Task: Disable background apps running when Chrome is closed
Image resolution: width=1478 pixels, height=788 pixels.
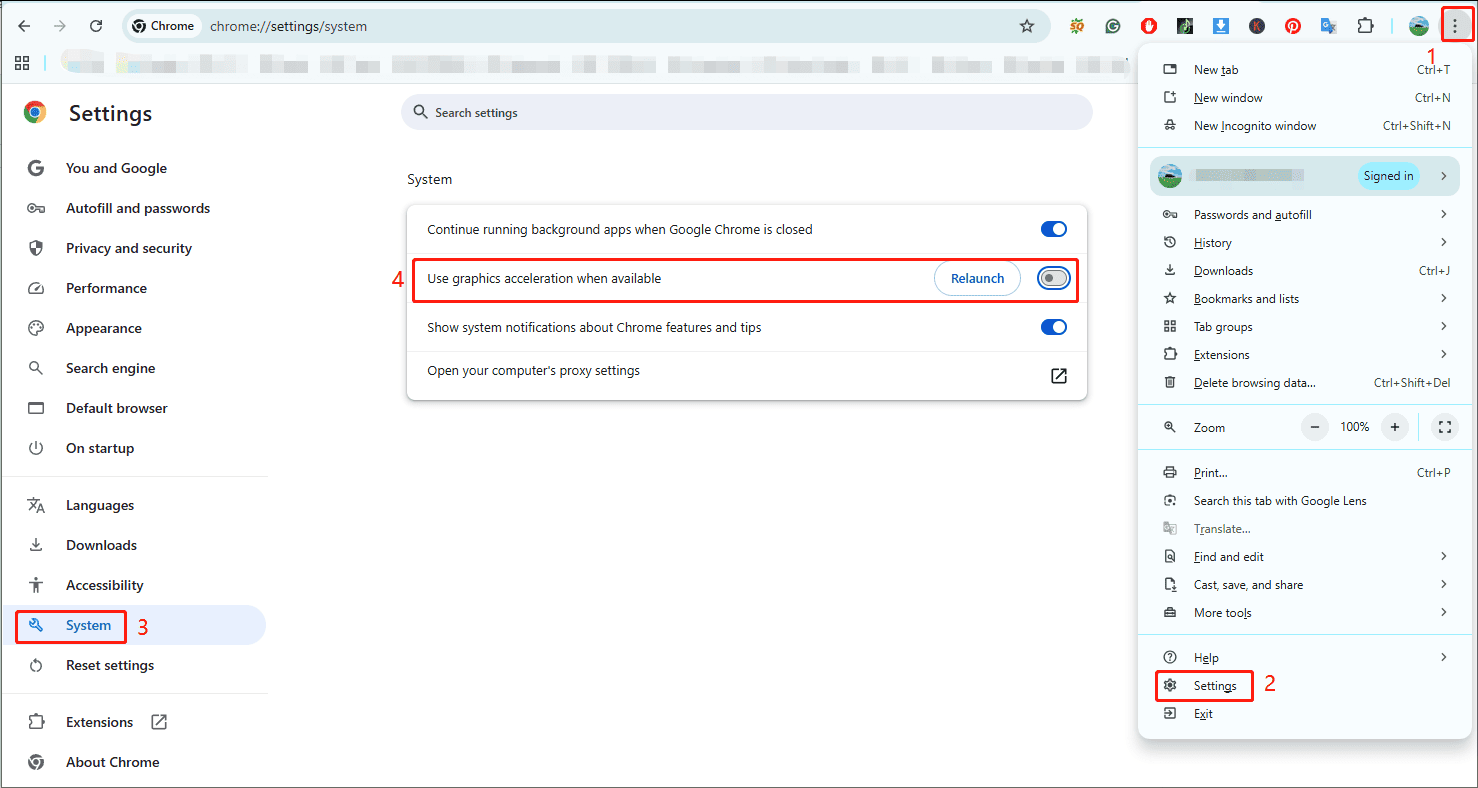Action: [1053, 229]
